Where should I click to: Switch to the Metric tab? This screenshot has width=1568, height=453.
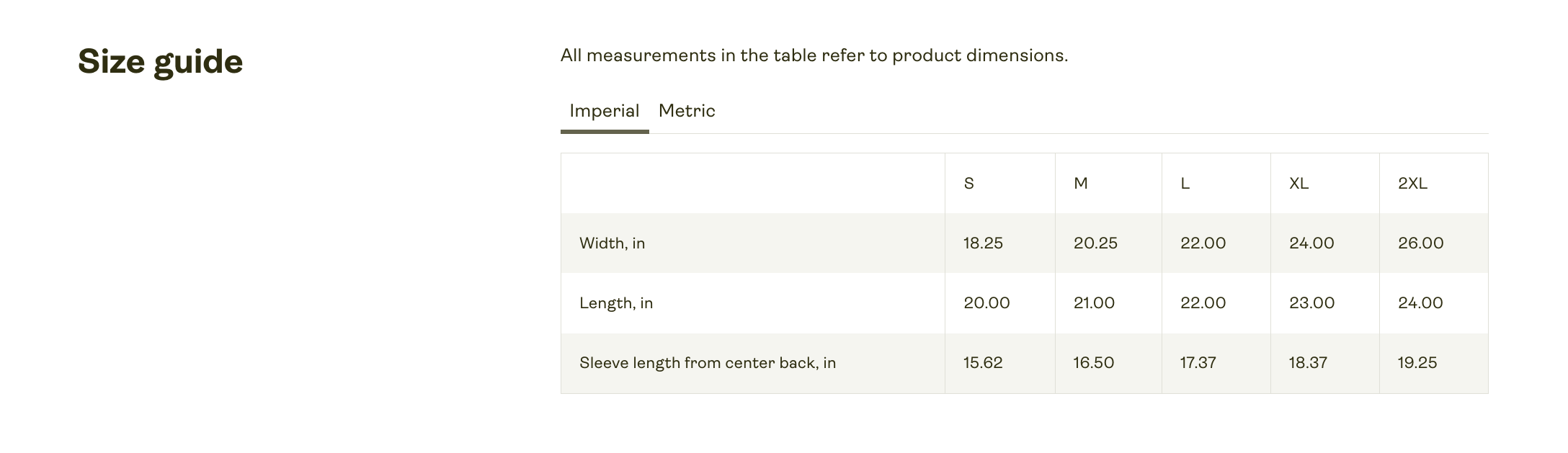[687, 111]
